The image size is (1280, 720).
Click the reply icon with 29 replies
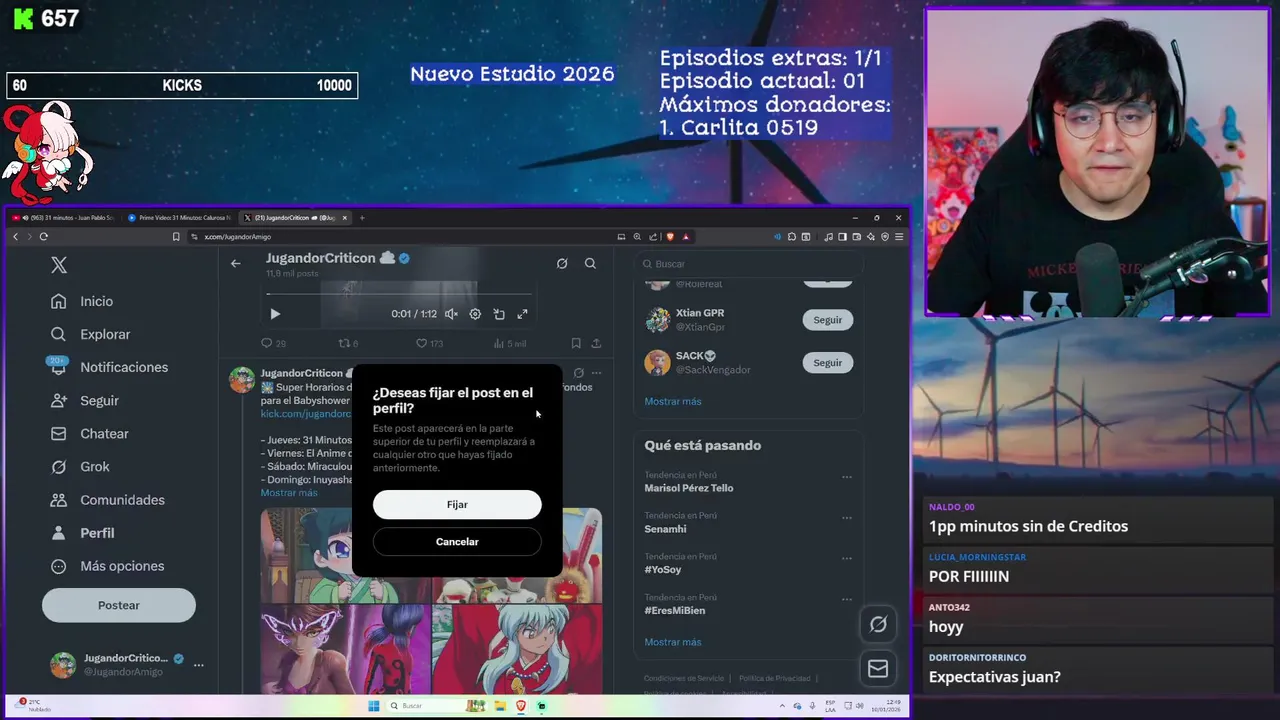[x=273, y=343]
